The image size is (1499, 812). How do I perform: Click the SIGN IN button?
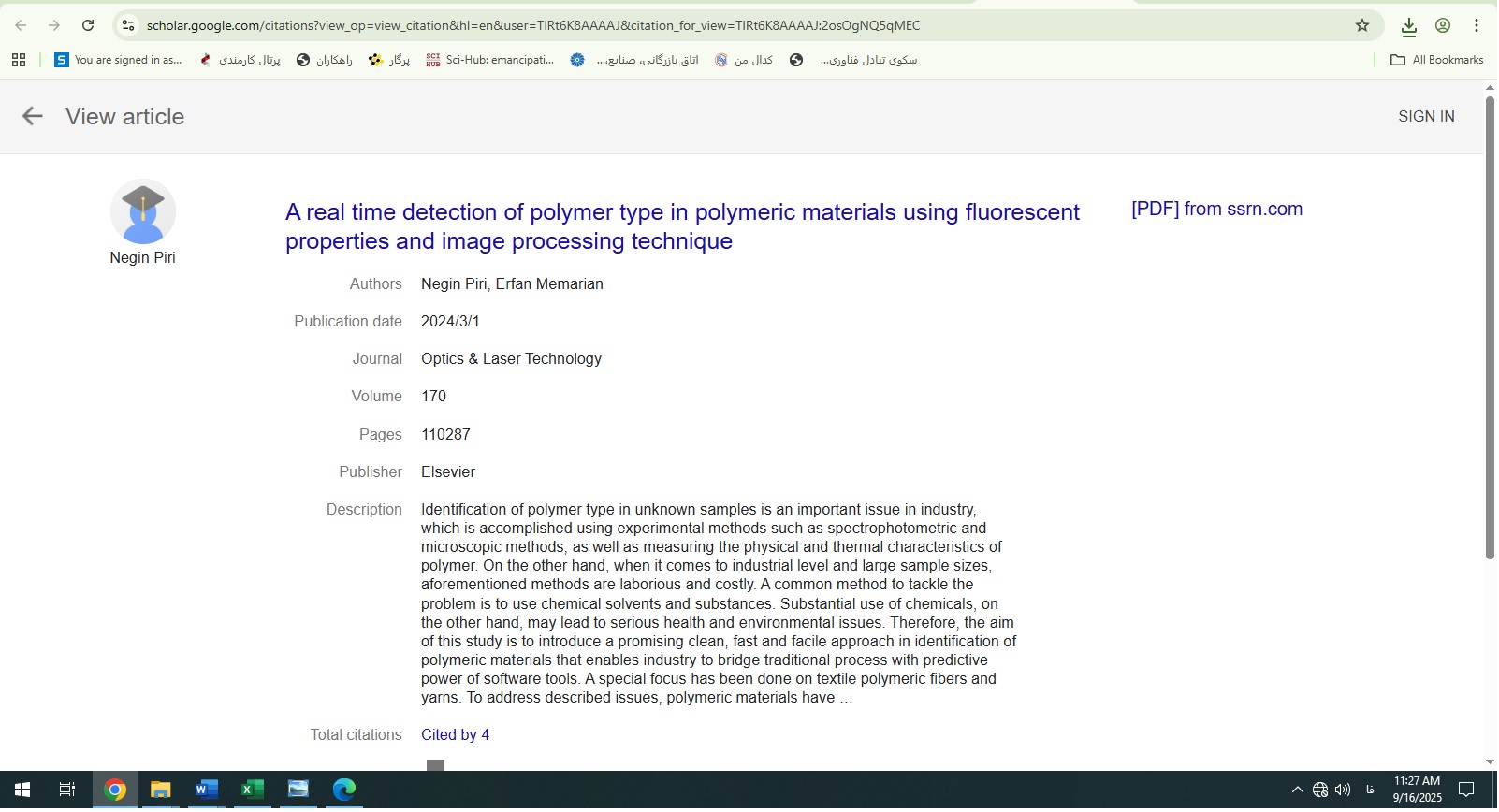tap(1426, 116)
